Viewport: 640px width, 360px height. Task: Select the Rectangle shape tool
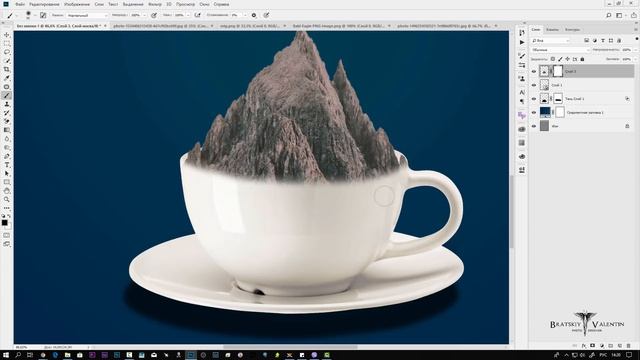[7, 182]
